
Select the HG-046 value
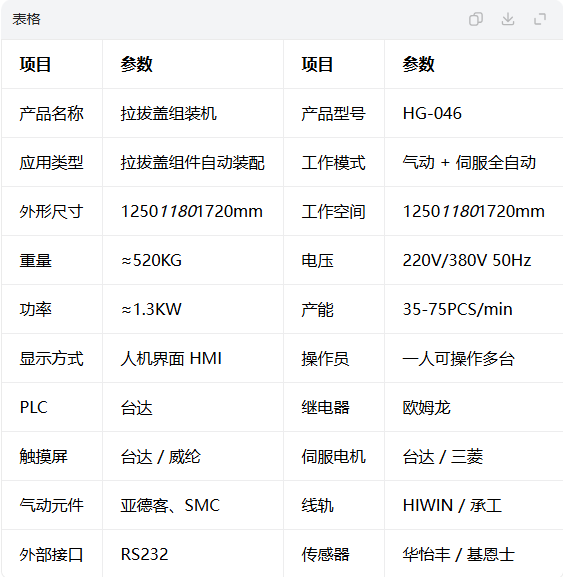pos(432,113)
